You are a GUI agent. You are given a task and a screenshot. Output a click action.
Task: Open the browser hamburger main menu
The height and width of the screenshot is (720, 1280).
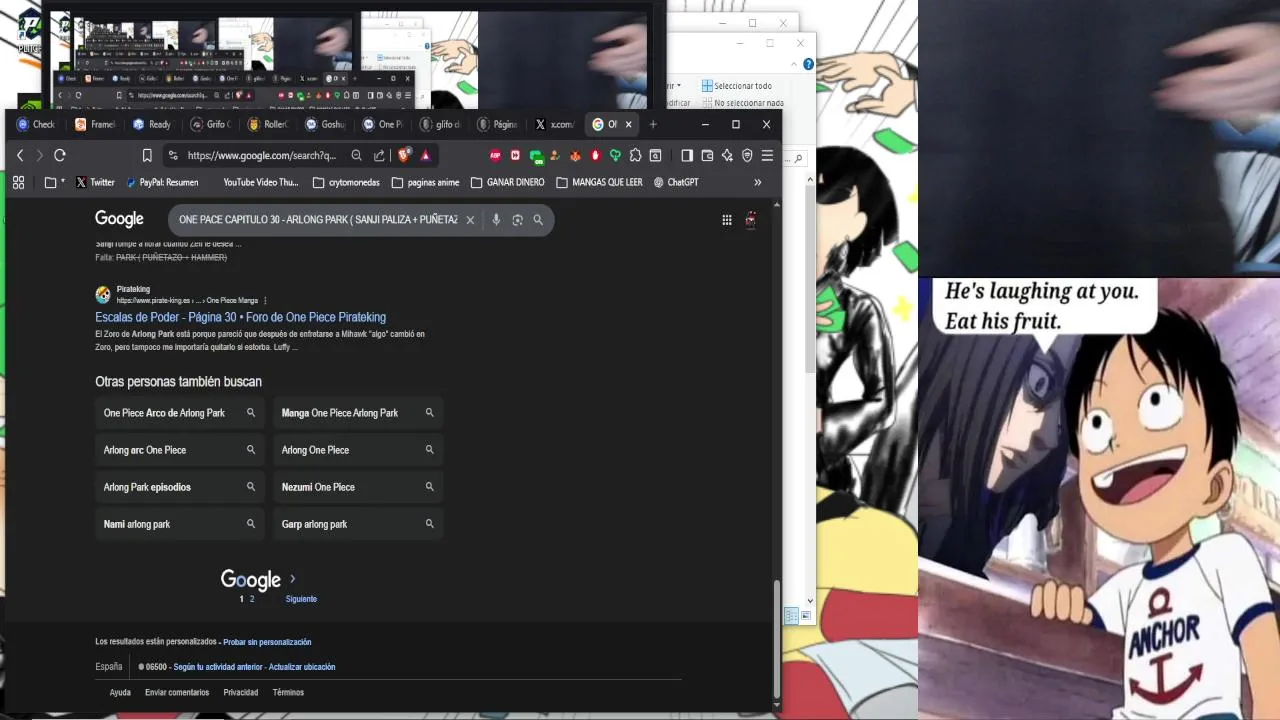[x=767, y=155]
